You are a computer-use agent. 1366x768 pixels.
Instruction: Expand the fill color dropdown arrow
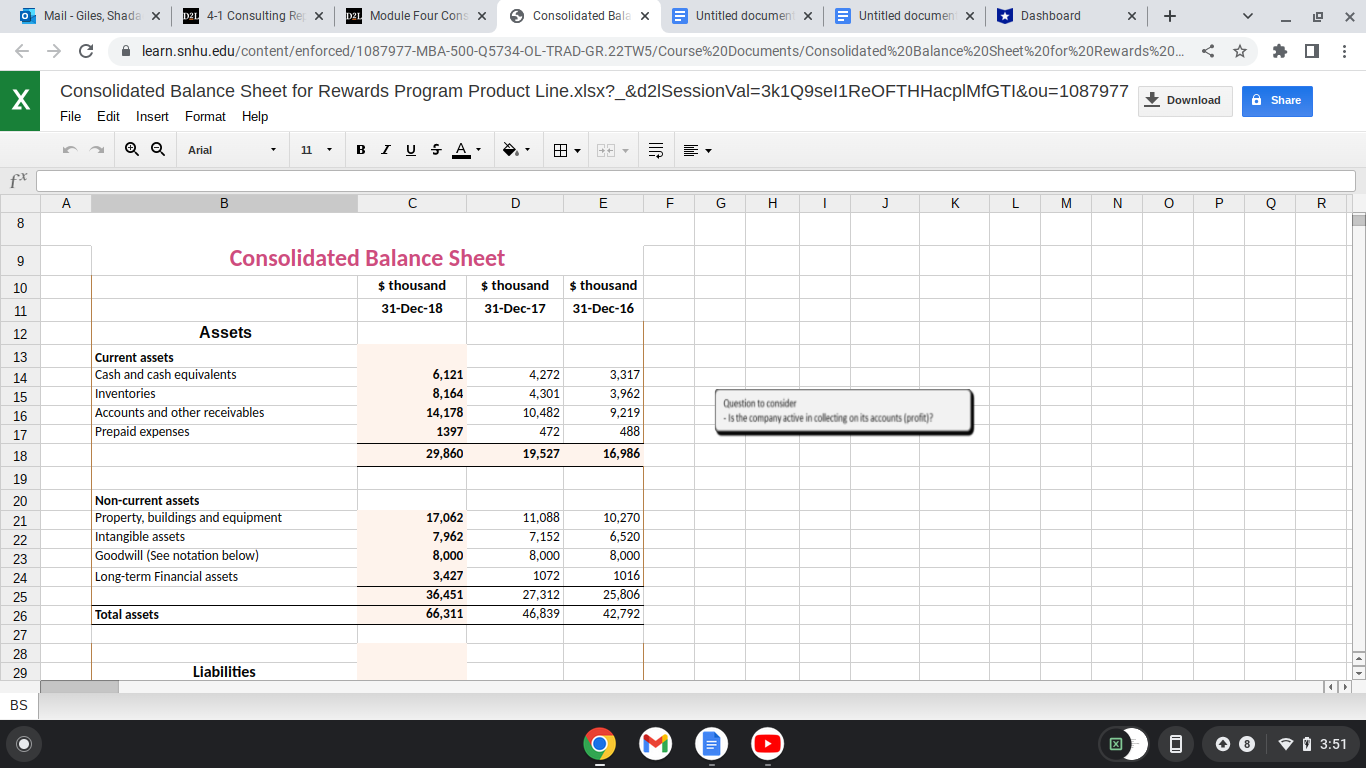point(530,151)
